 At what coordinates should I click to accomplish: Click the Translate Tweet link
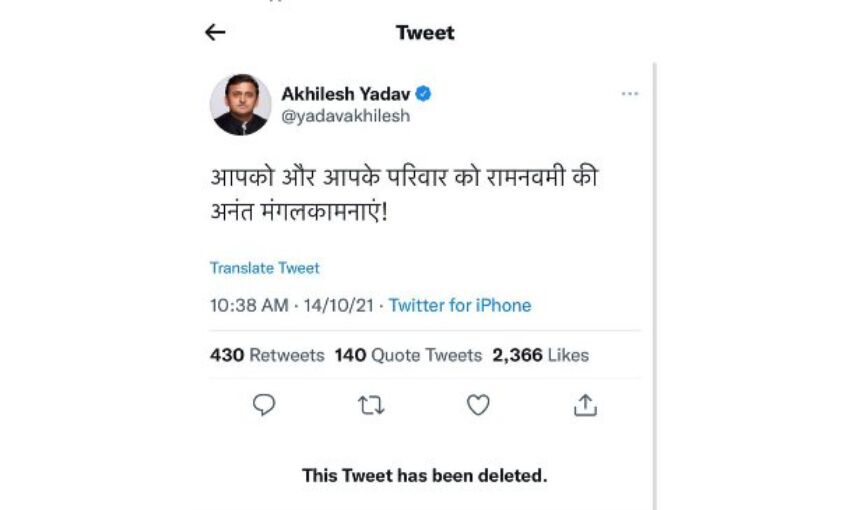(265, 268)
